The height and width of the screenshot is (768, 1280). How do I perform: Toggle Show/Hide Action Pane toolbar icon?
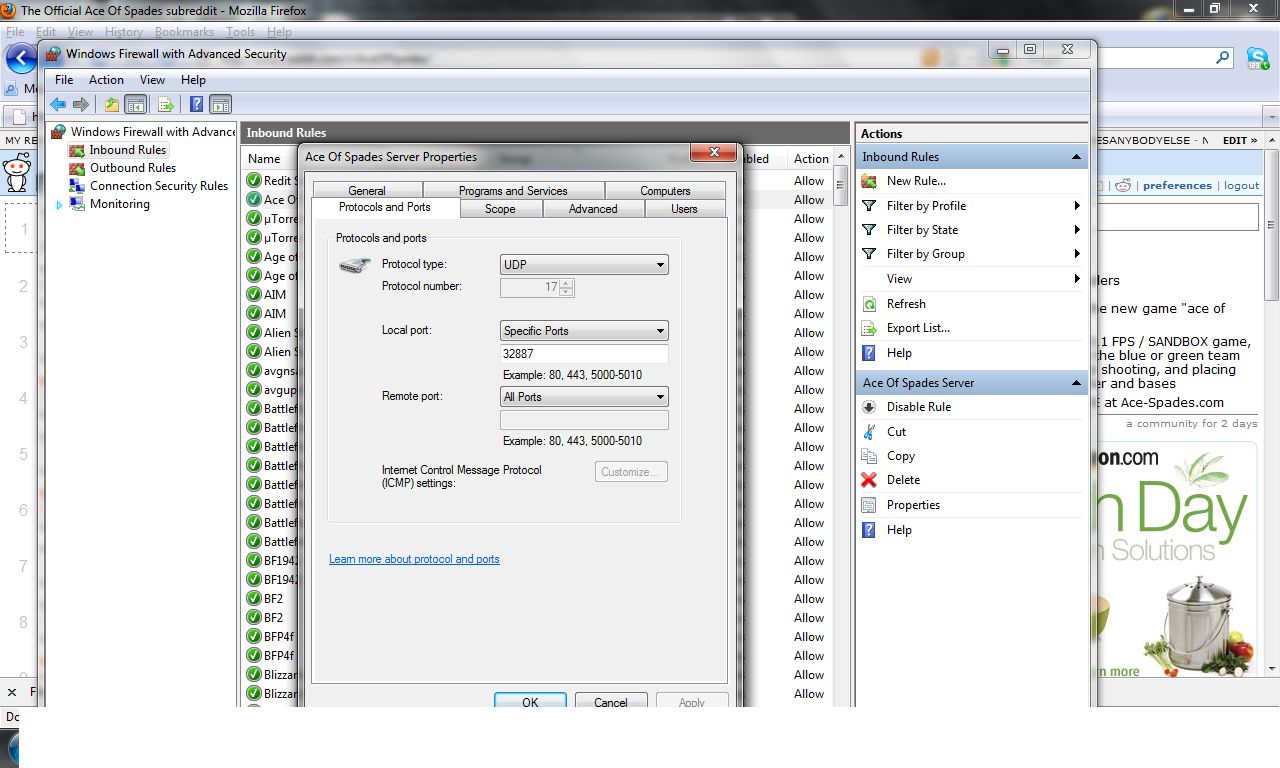[x=221, y=104]
